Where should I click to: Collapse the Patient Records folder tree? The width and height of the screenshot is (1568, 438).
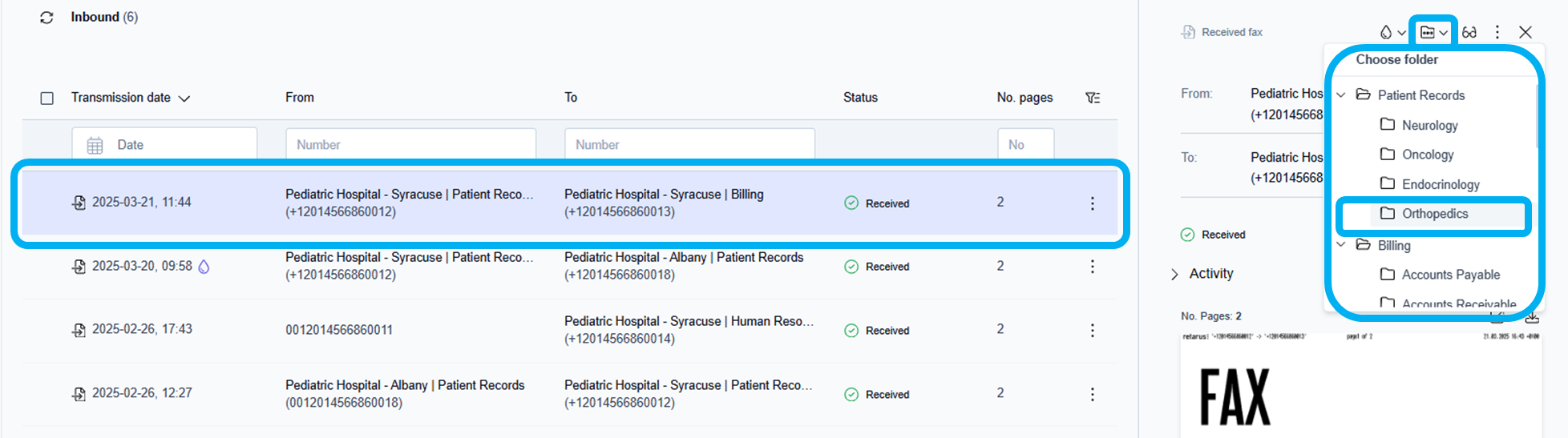point(1341,95)
